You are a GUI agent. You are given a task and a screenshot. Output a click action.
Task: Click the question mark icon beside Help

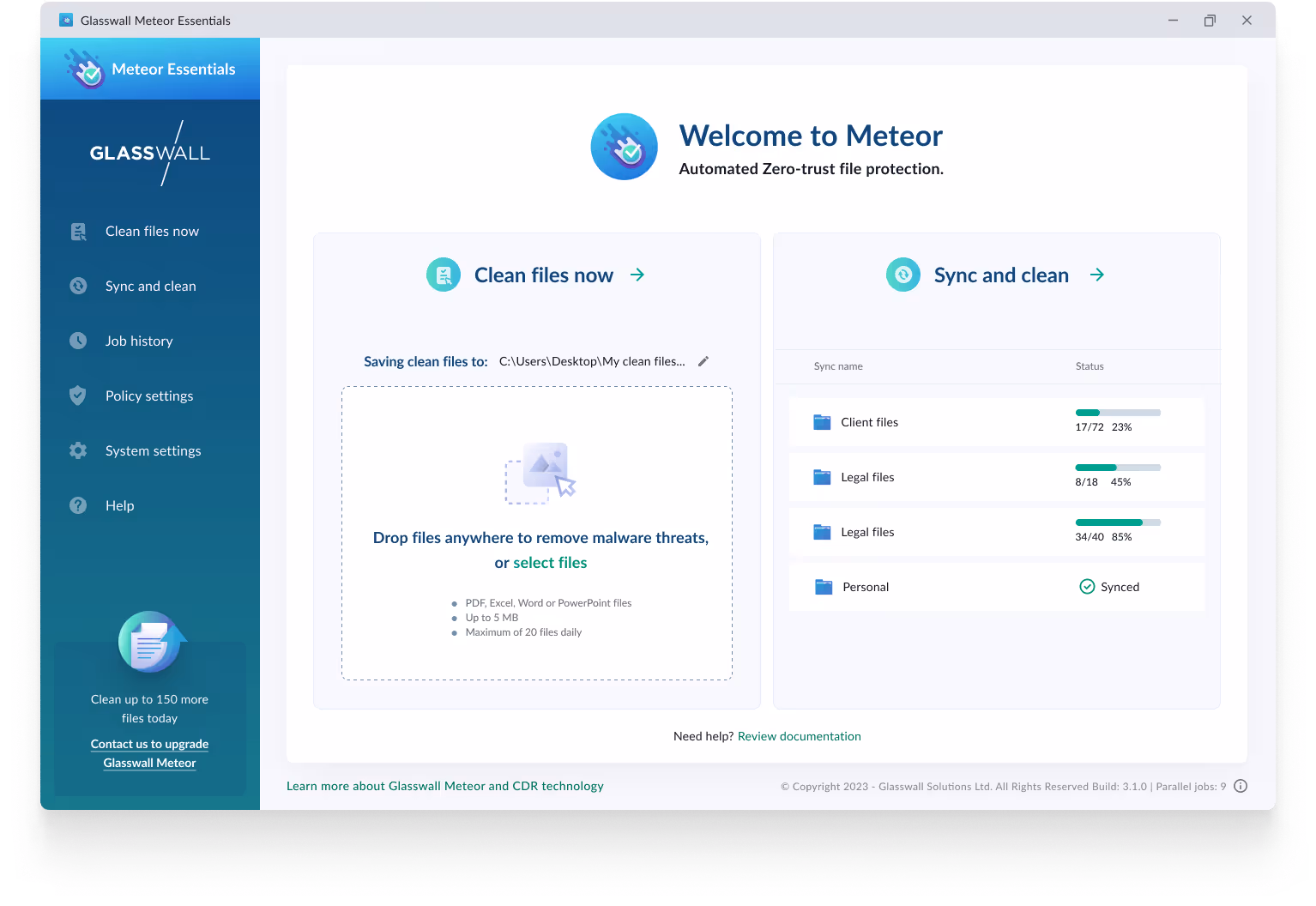(78, 505)
